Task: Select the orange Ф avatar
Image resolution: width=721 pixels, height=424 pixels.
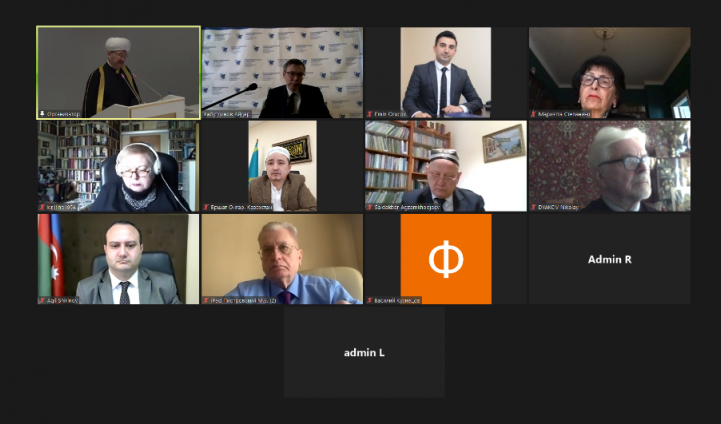Action: click(446, 259)
